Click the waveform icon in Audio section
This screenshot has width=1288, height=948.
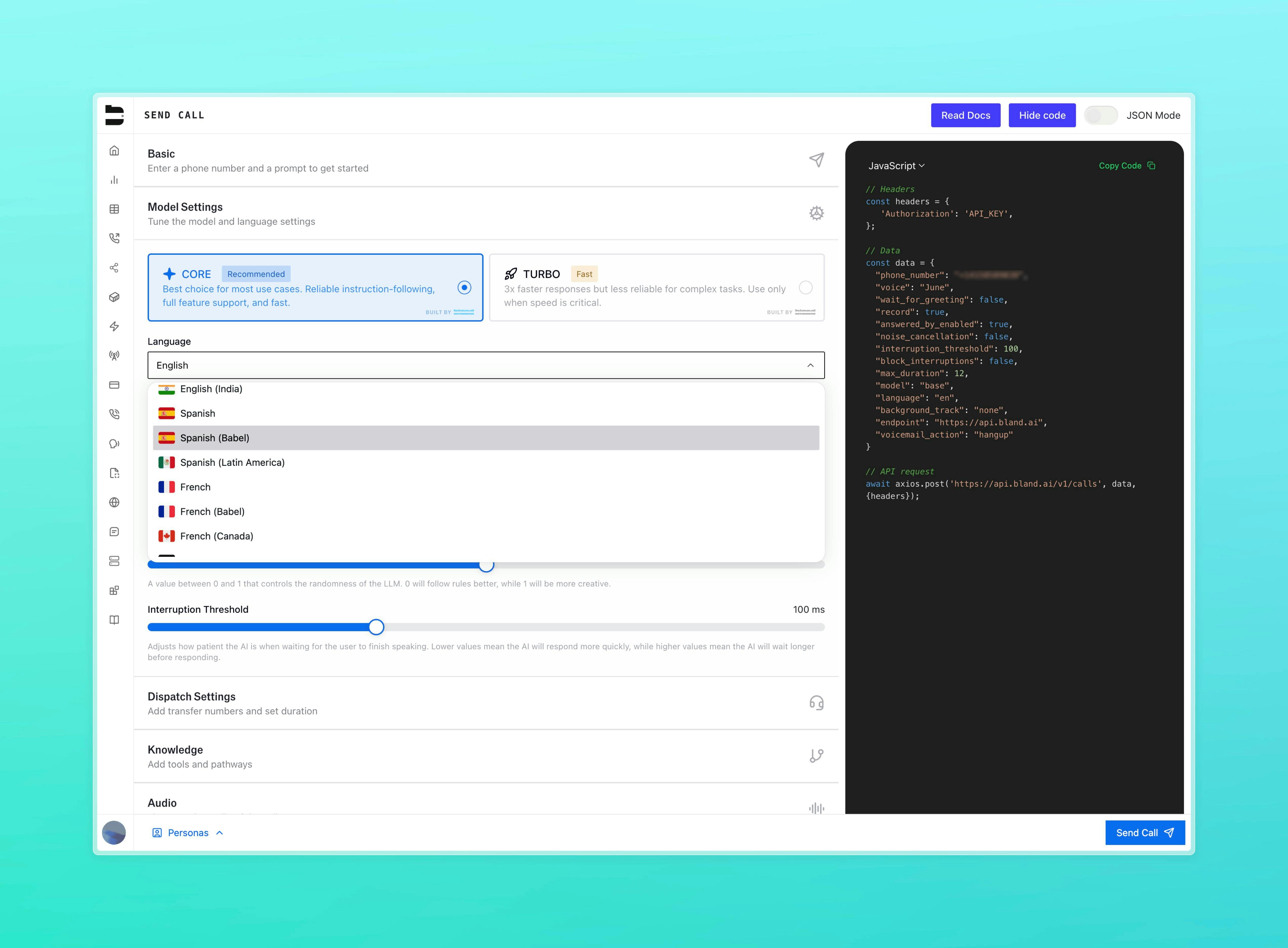816,808
